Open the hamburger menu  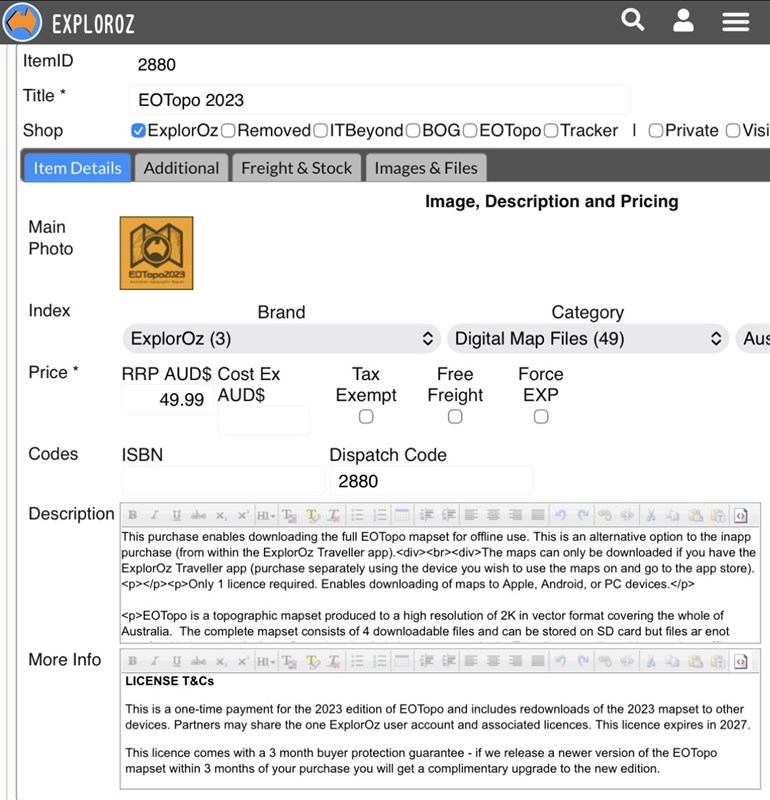[x=736, y=21]
